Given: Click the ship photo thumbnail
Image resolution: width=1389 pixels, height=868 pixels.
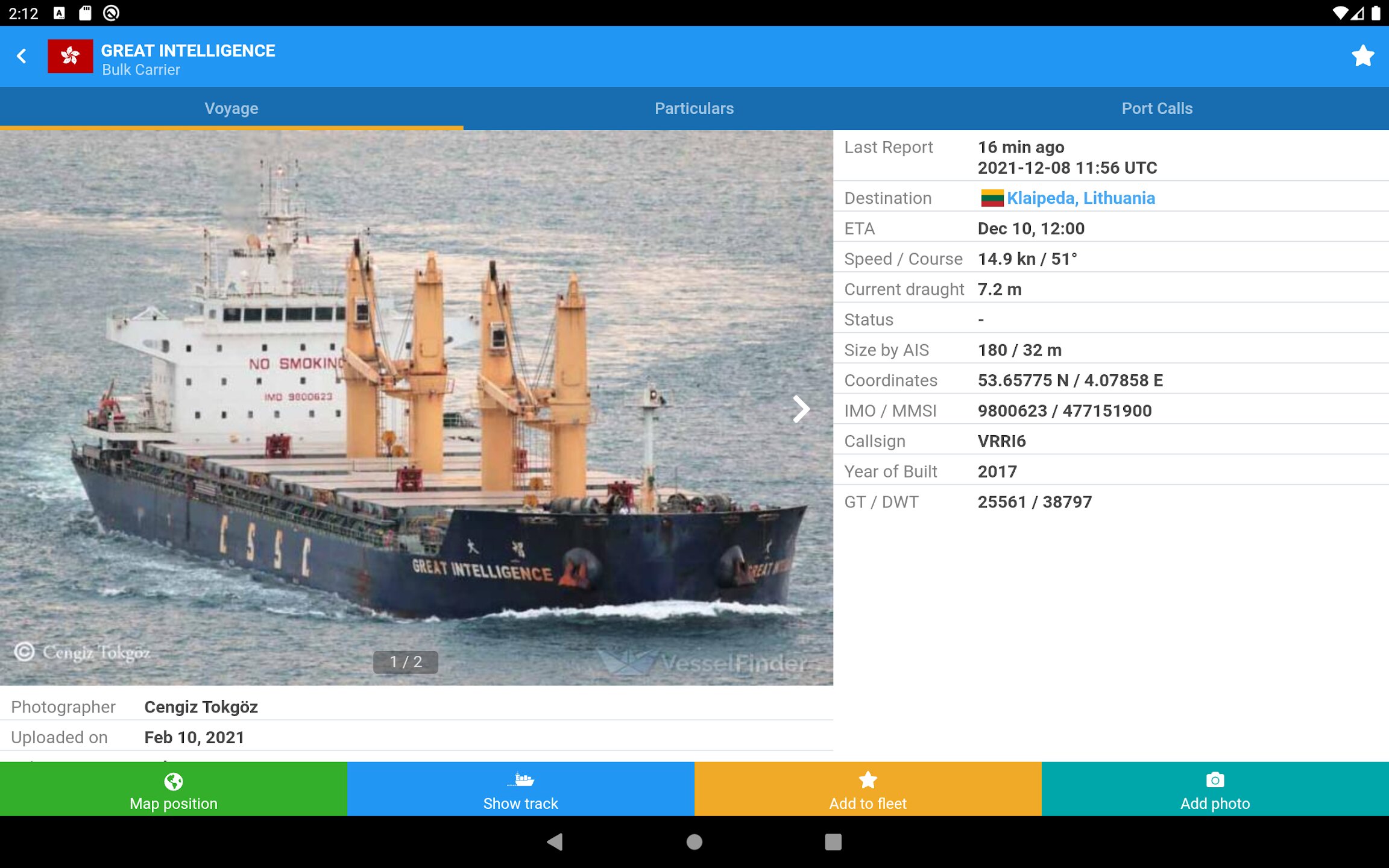Looking at the screenshot, I should [x=417, y=408].
